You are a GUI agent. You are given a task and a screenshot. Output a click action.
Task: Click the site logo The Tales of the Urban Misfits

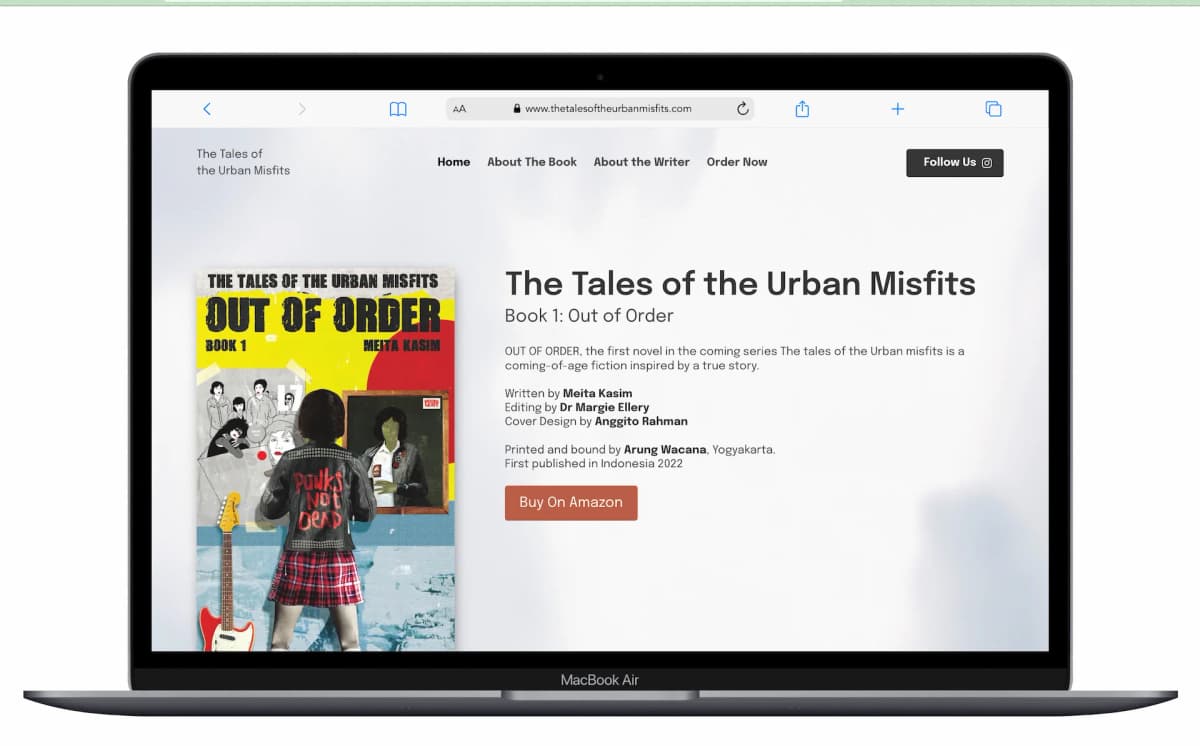[243, 162]
